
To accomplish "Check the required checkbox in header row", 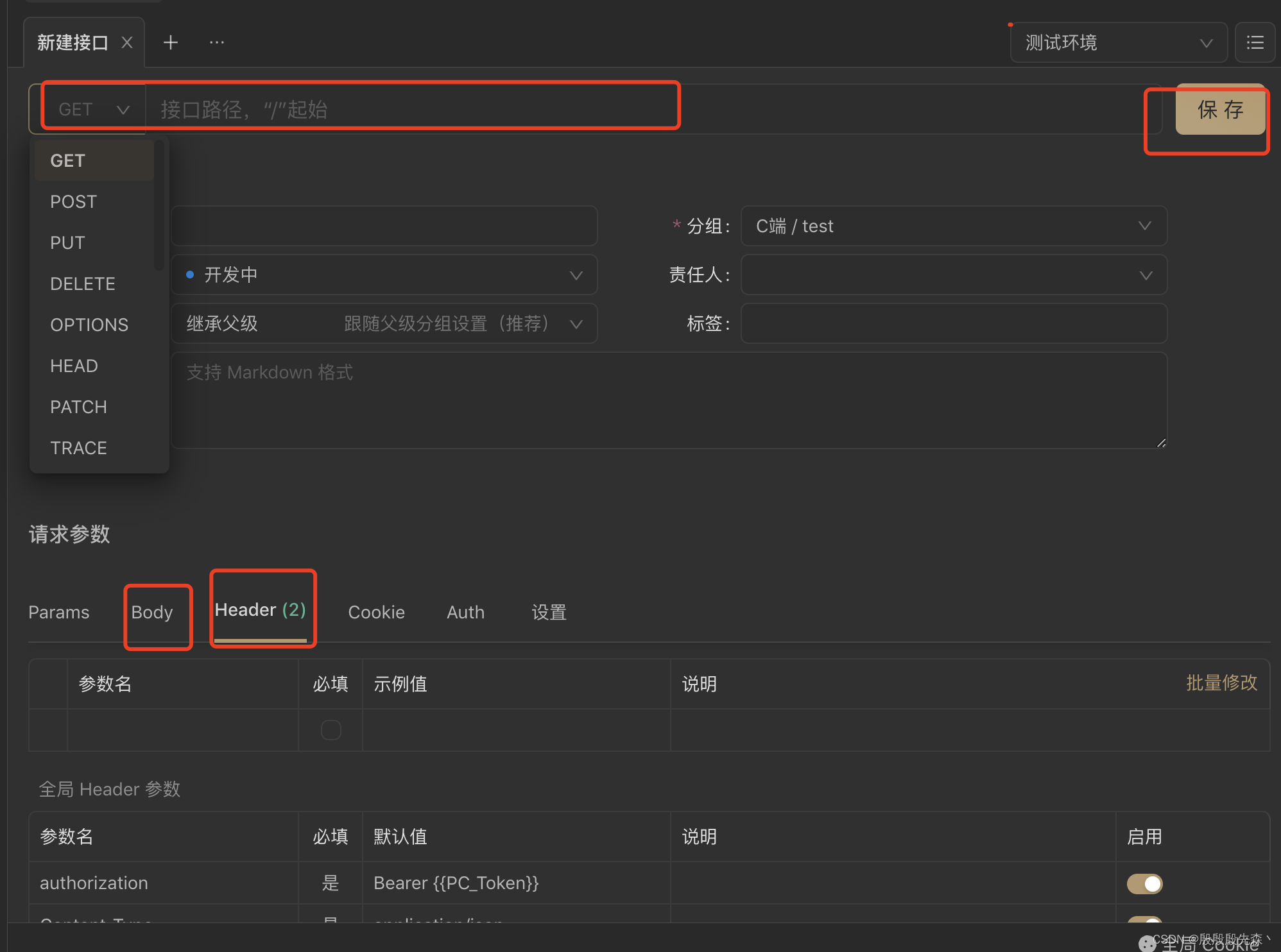I will (x=331, y=730).
